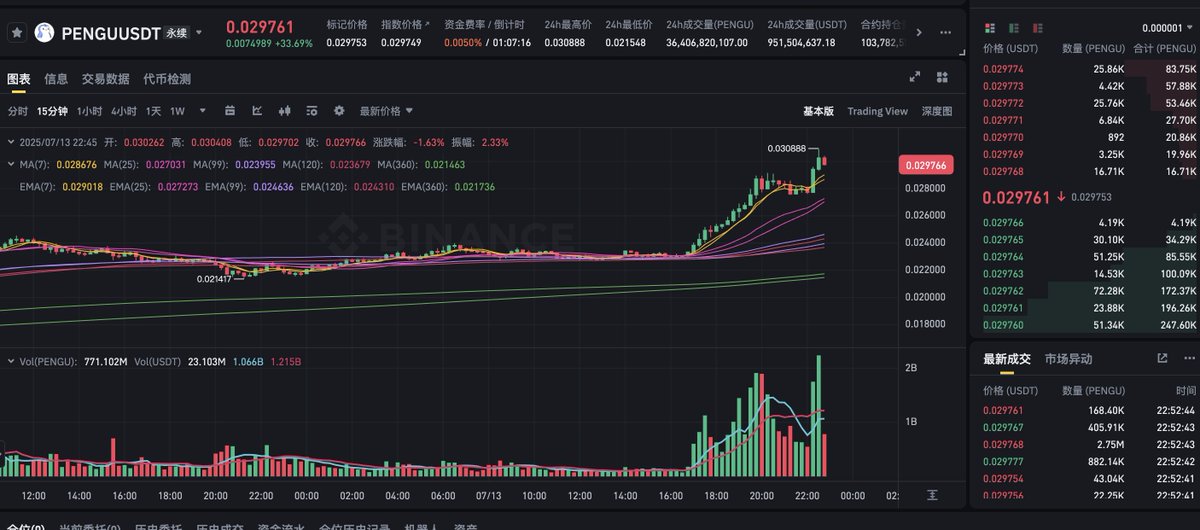Select the 4小时 interval
The width and height of the screenshot is (1200, 530).
pos(124,111)
